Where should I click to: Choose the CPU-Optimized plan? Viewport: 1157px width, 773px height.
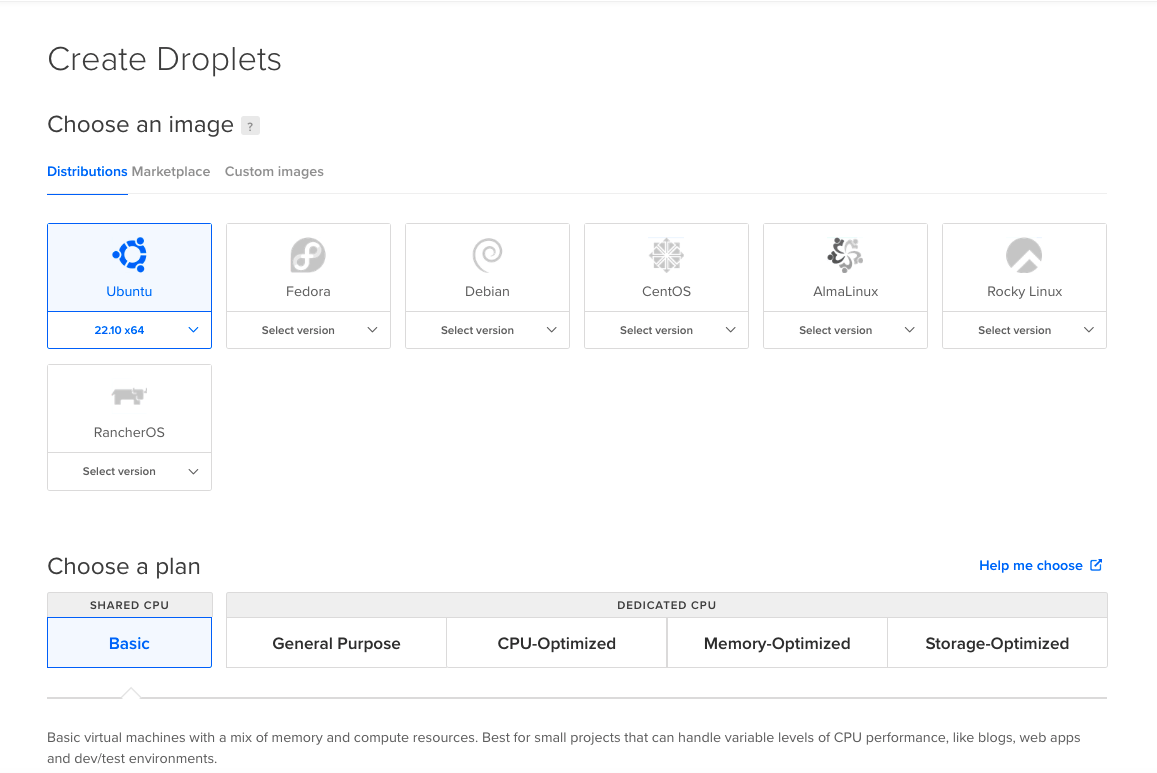click(556, 643)
